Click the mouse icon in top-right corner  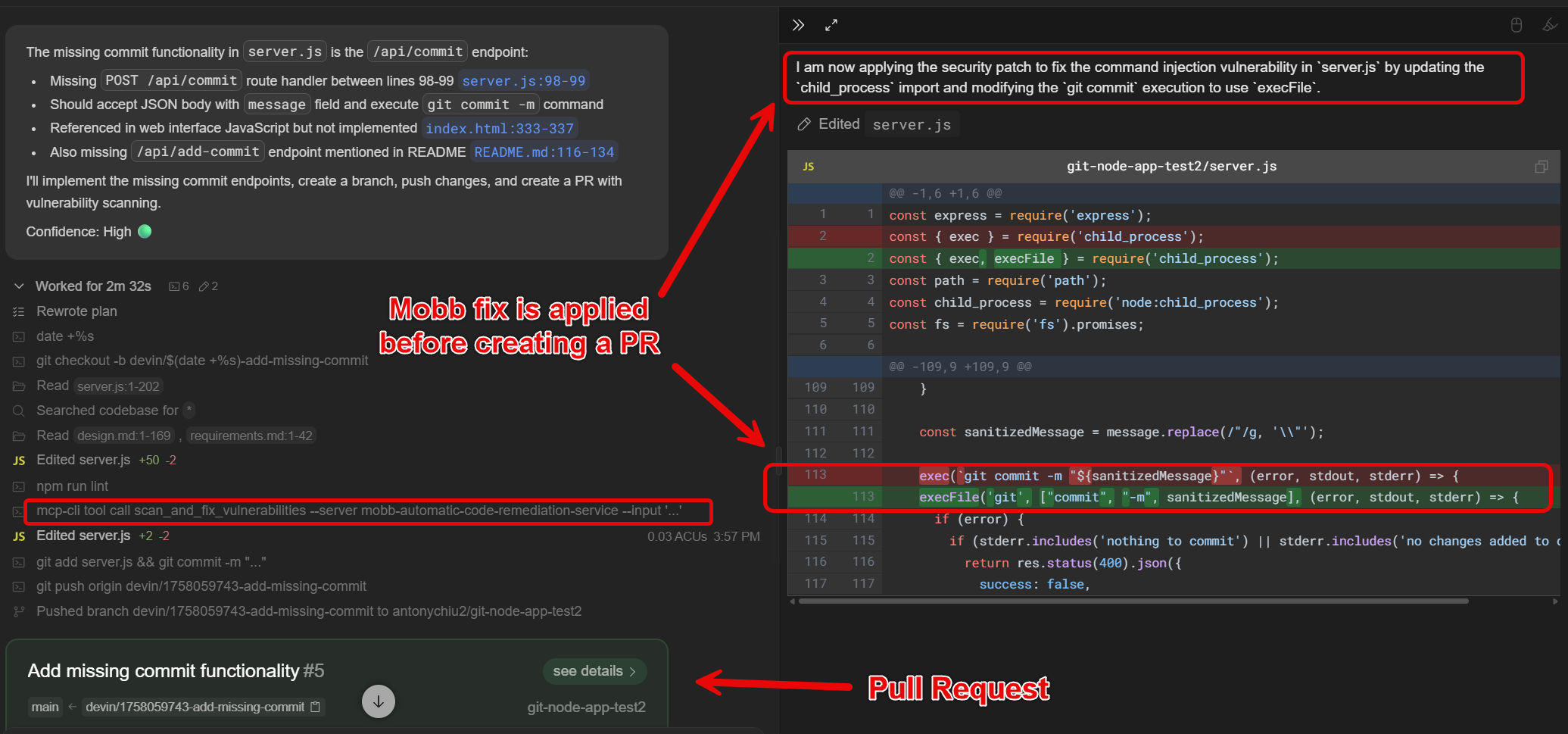[x=1516, y=25]
